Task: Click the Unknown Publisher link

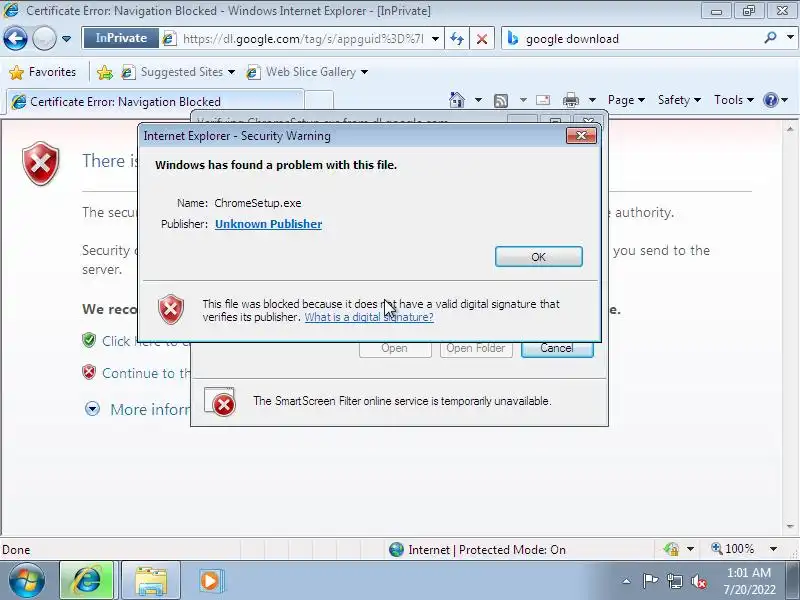Action: point(268,224)
